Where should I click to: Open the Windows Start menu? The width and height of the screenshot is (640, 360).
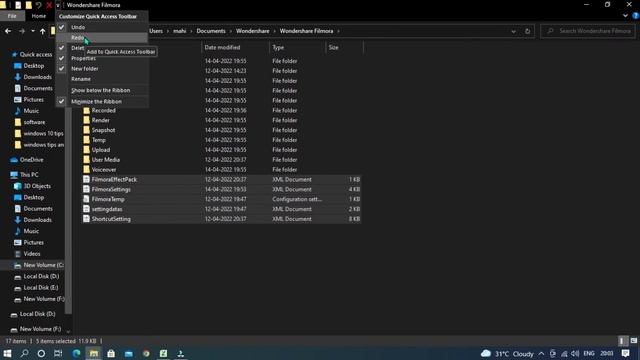[x=7, y=353]
